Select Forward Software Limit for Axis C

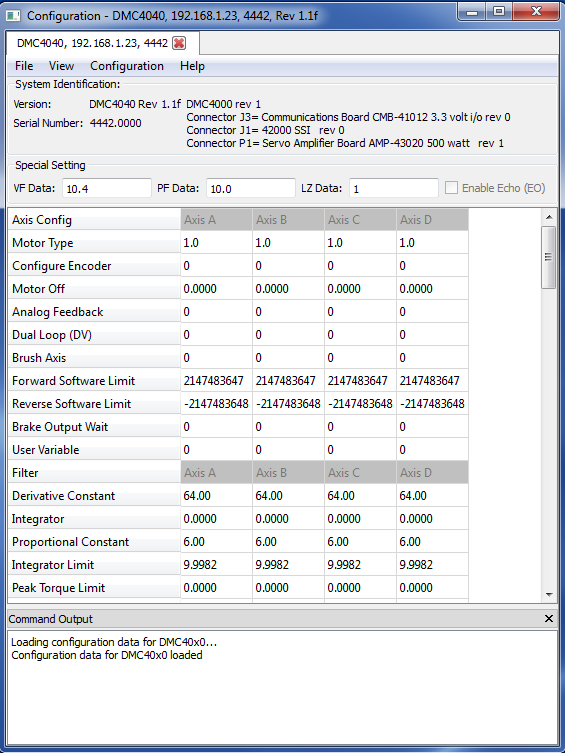click(361, 381)
